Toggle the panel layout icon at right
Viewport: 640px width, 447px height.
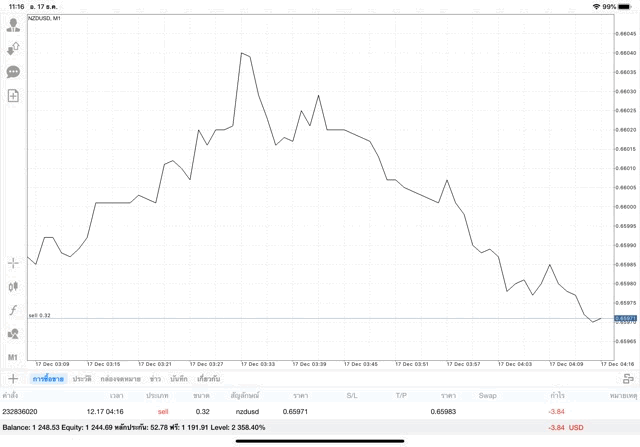[x=628, y=379]
